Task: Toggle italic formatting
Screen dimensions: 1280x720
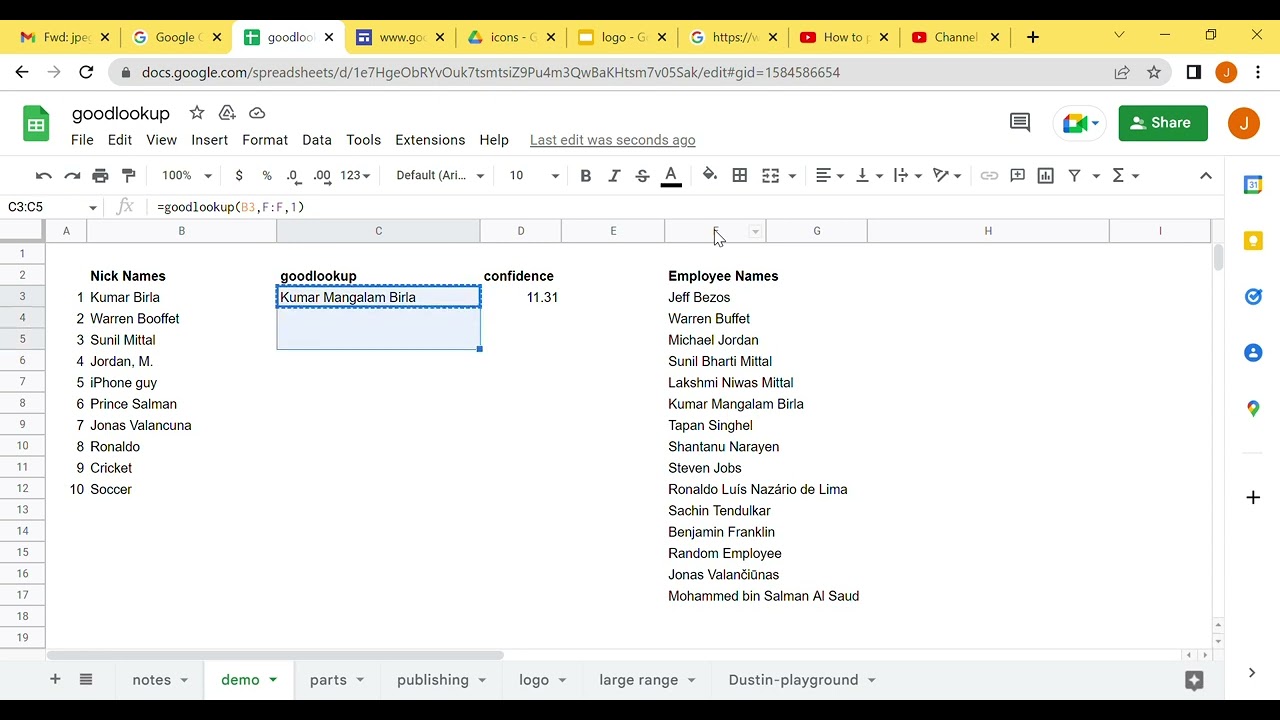Action: point(614,175)
